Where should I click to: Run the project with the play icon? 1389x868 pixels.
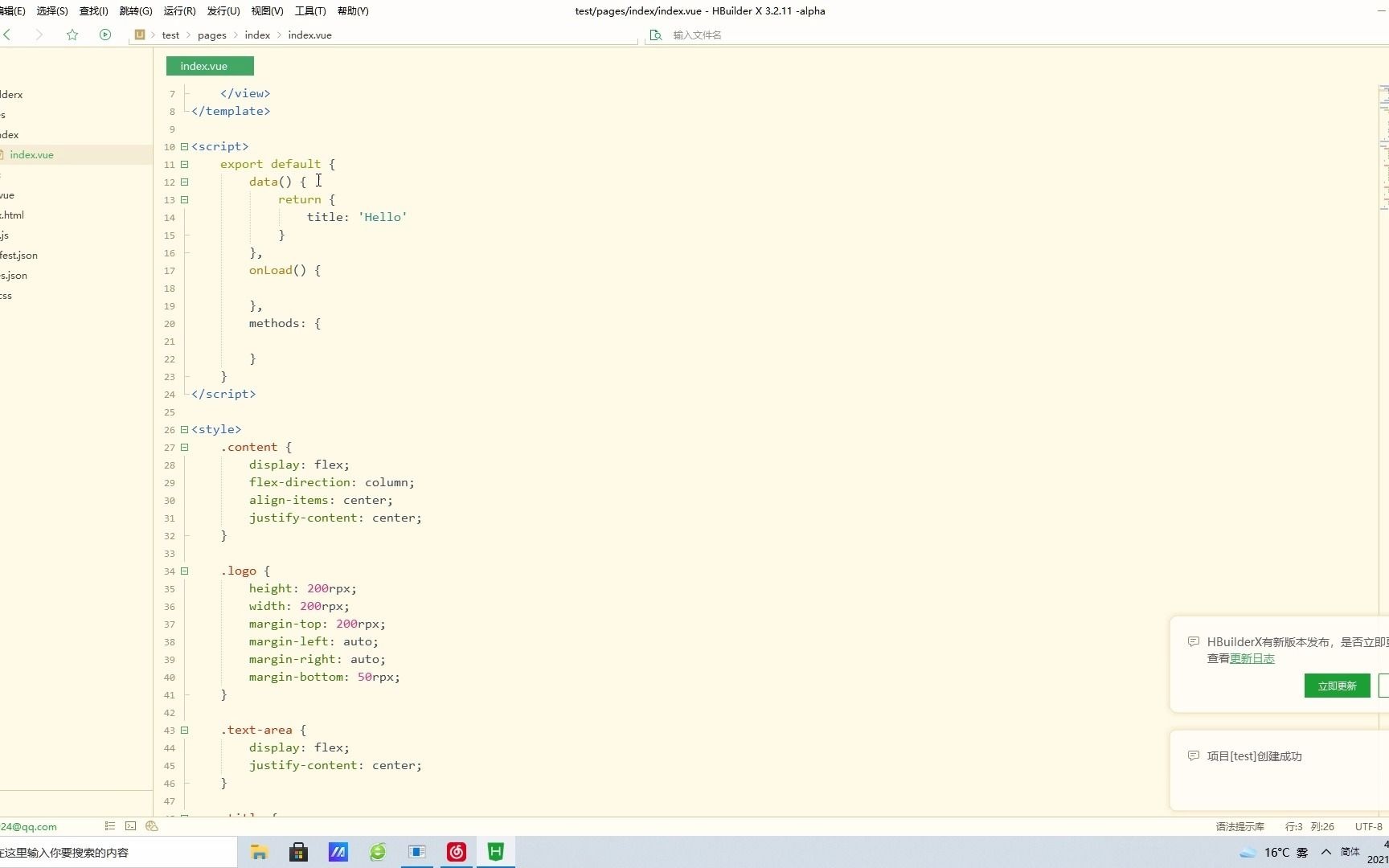(105, 35)
